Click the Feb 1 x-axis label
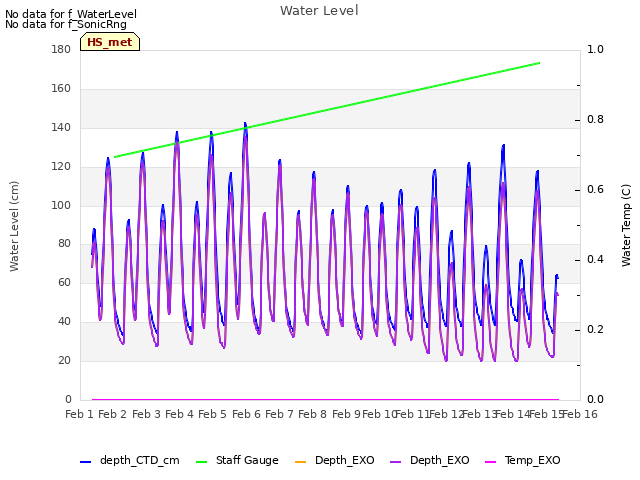The height and width of the screenshot is (480, 640). (80, 414)
